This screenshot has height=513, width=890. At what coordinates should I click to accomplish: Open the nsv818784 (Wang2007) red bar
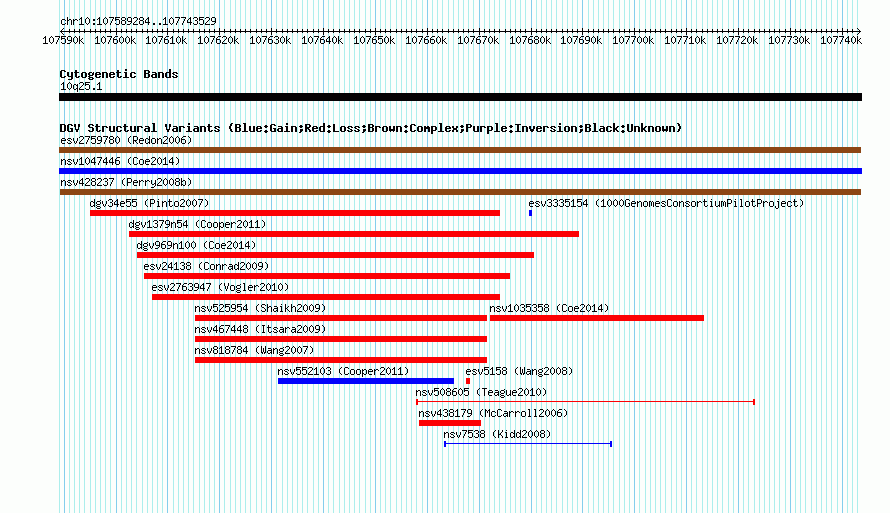[x=341, y=360]
